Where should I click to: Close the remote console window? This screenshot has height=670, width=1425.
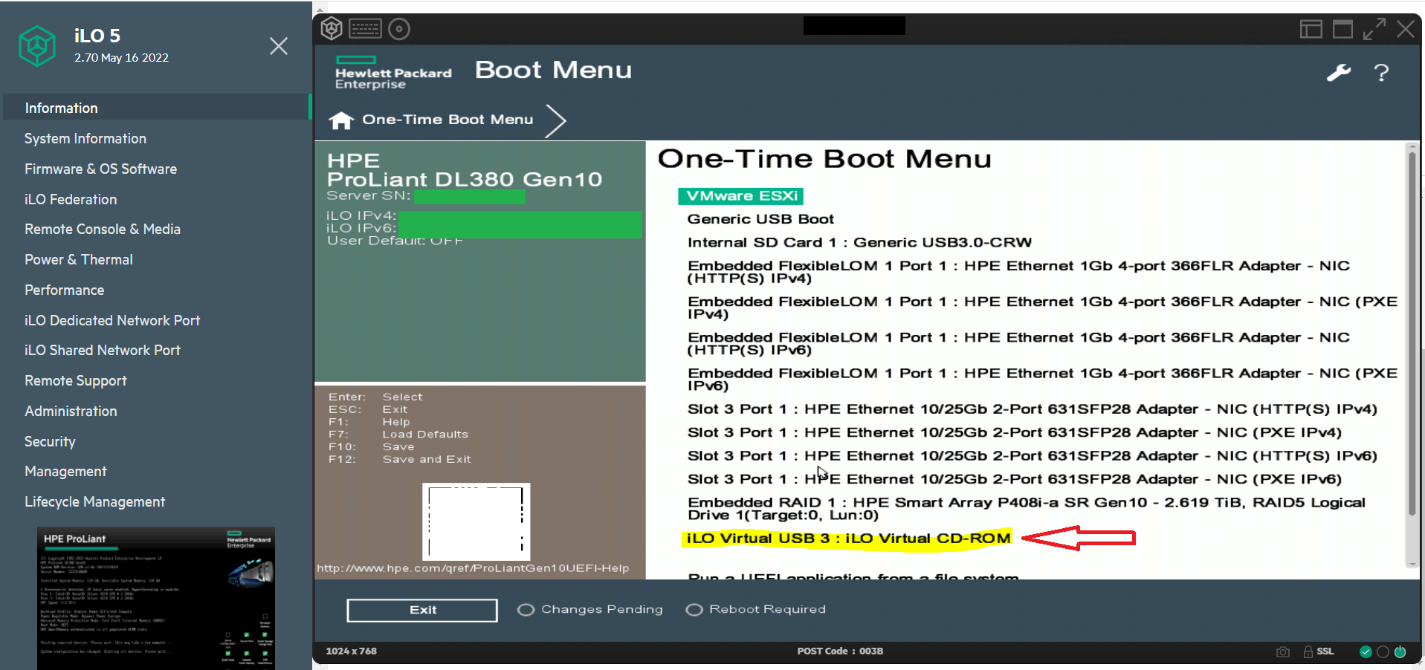click(x=1407, y=29)
